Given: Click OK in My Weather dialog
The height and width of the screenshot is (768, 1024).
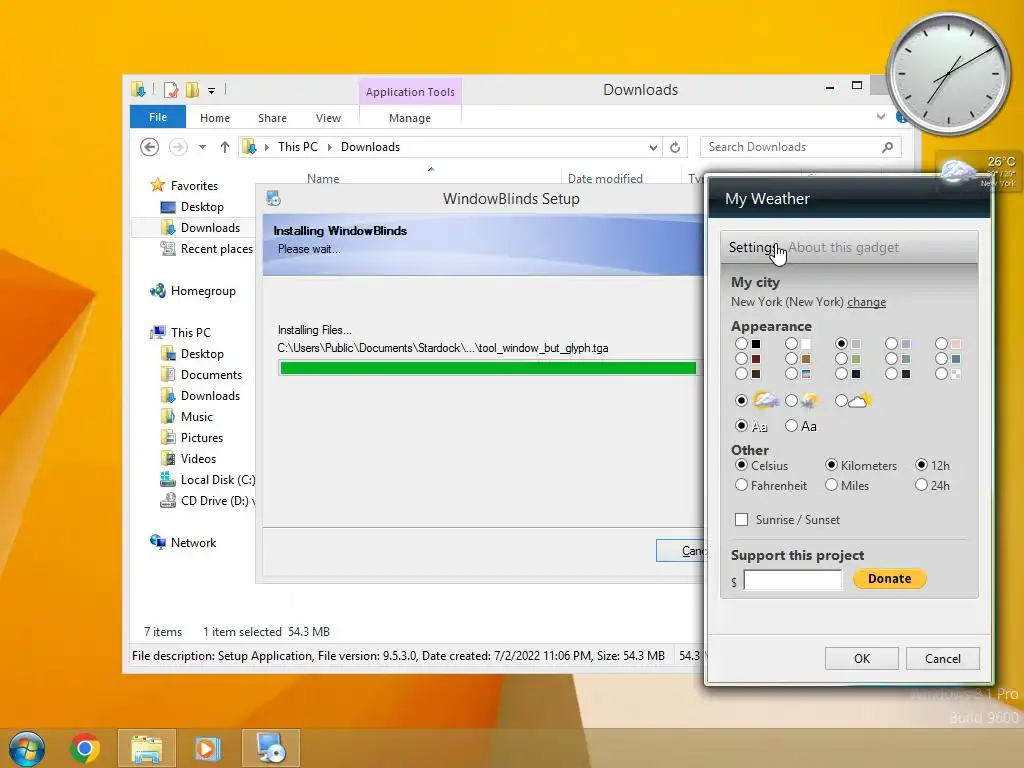Looking at the screenshot, I should point(862,658).
